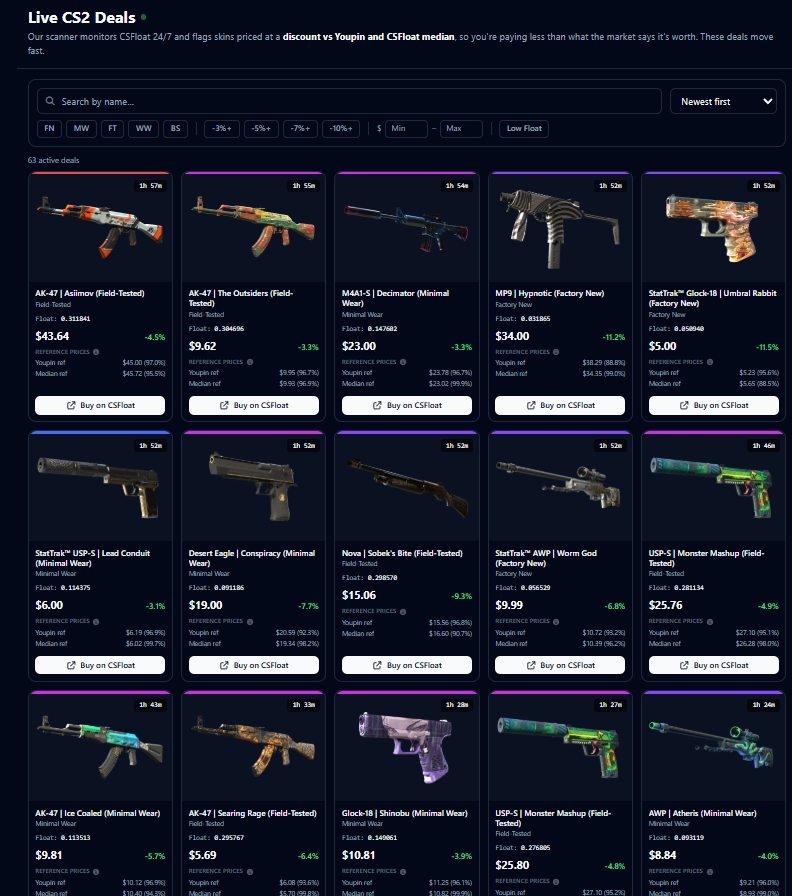Click info icon on AWP Atheris reference prices
This screenshot has width=792, height=896.
710,872
